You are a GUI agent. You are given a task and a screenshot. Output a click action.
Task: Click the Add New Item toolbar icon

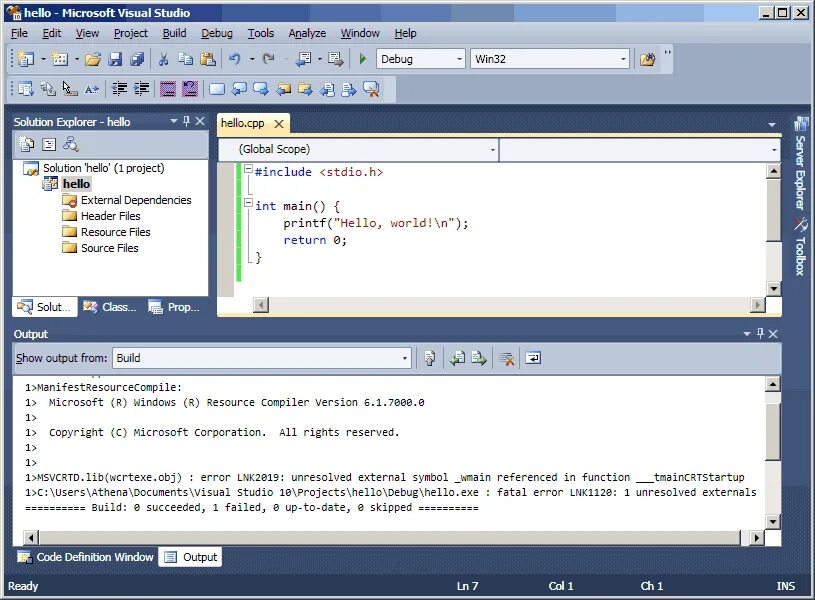60,59
